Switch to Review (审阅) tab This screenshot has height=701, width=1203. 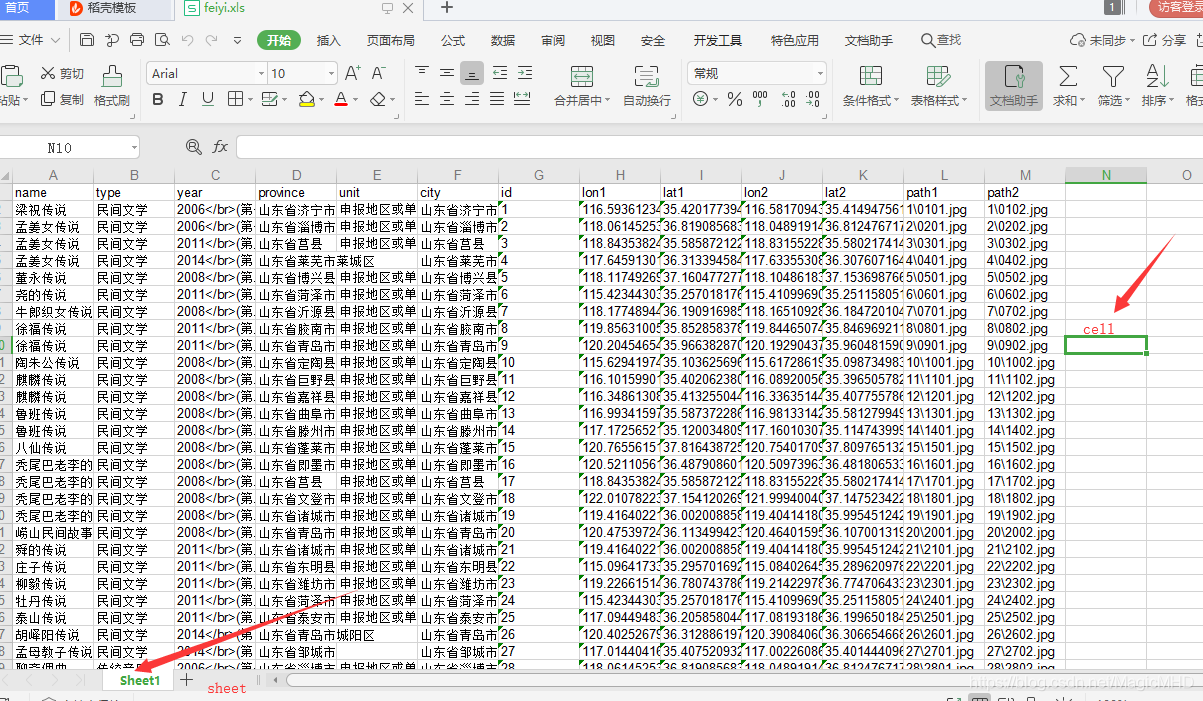tap(553, 40)
